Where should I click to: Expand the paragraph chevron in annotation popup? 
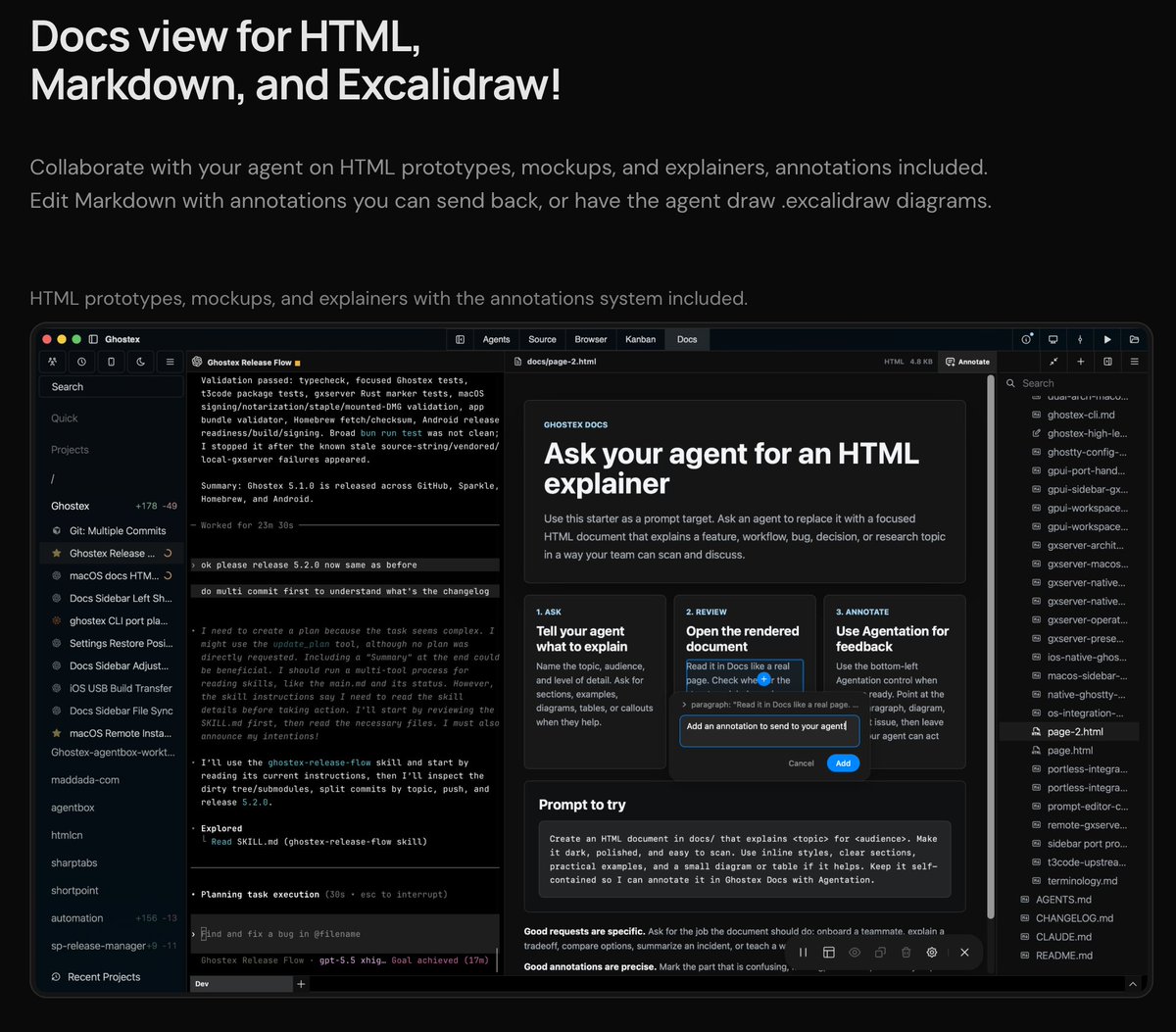tap(684, 704)
